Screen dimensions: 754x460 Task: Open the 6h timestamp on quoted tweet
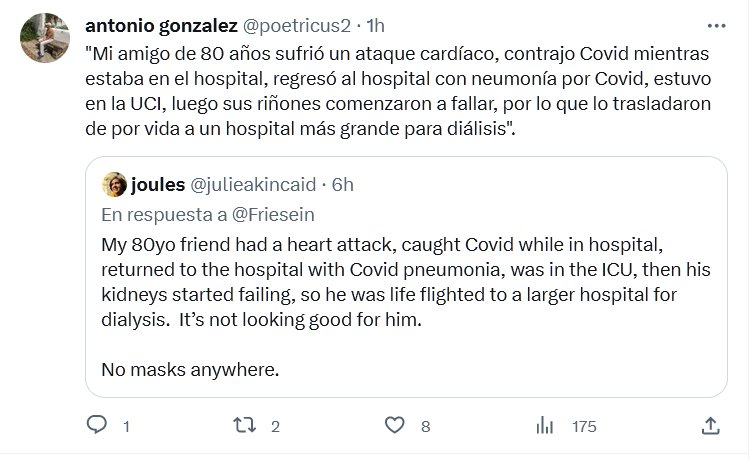coord(342,184)
